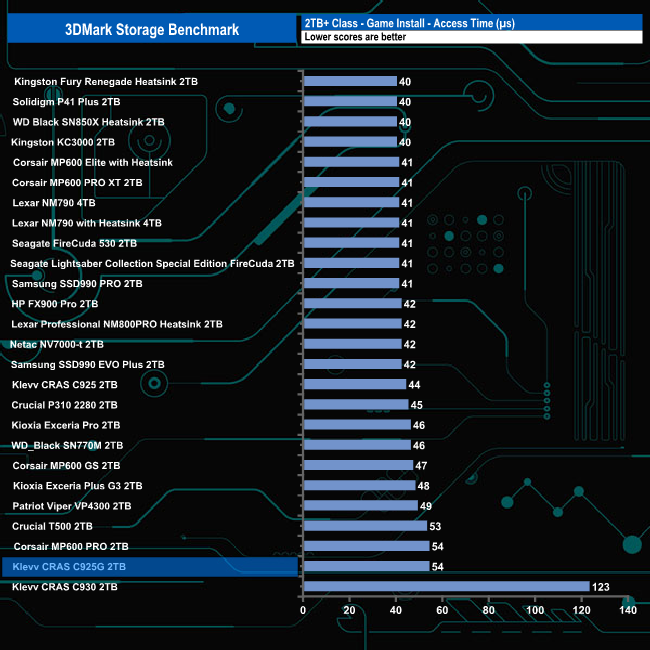Select the 'Samsung SSD990 PRO 2TB' label
650x650 pixels.
[77, 284]
